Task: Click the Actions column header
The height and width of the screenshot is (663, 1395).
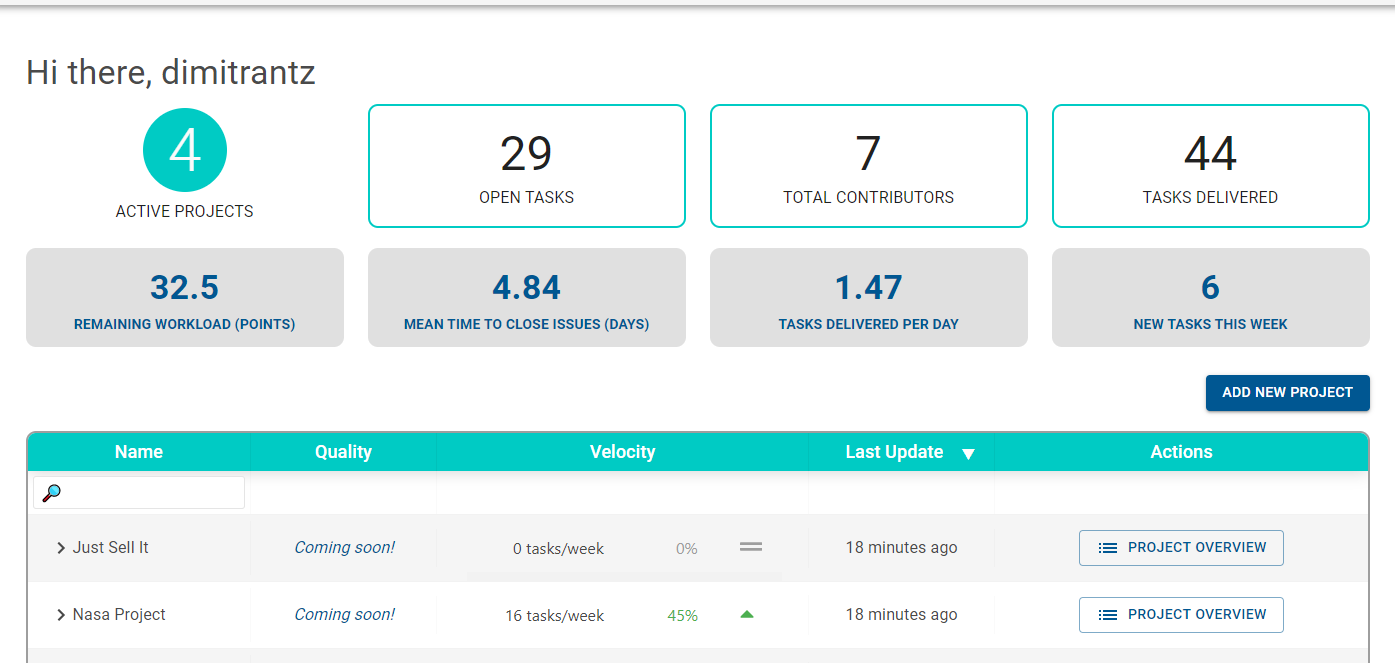Action: (x=1181, y=452)
